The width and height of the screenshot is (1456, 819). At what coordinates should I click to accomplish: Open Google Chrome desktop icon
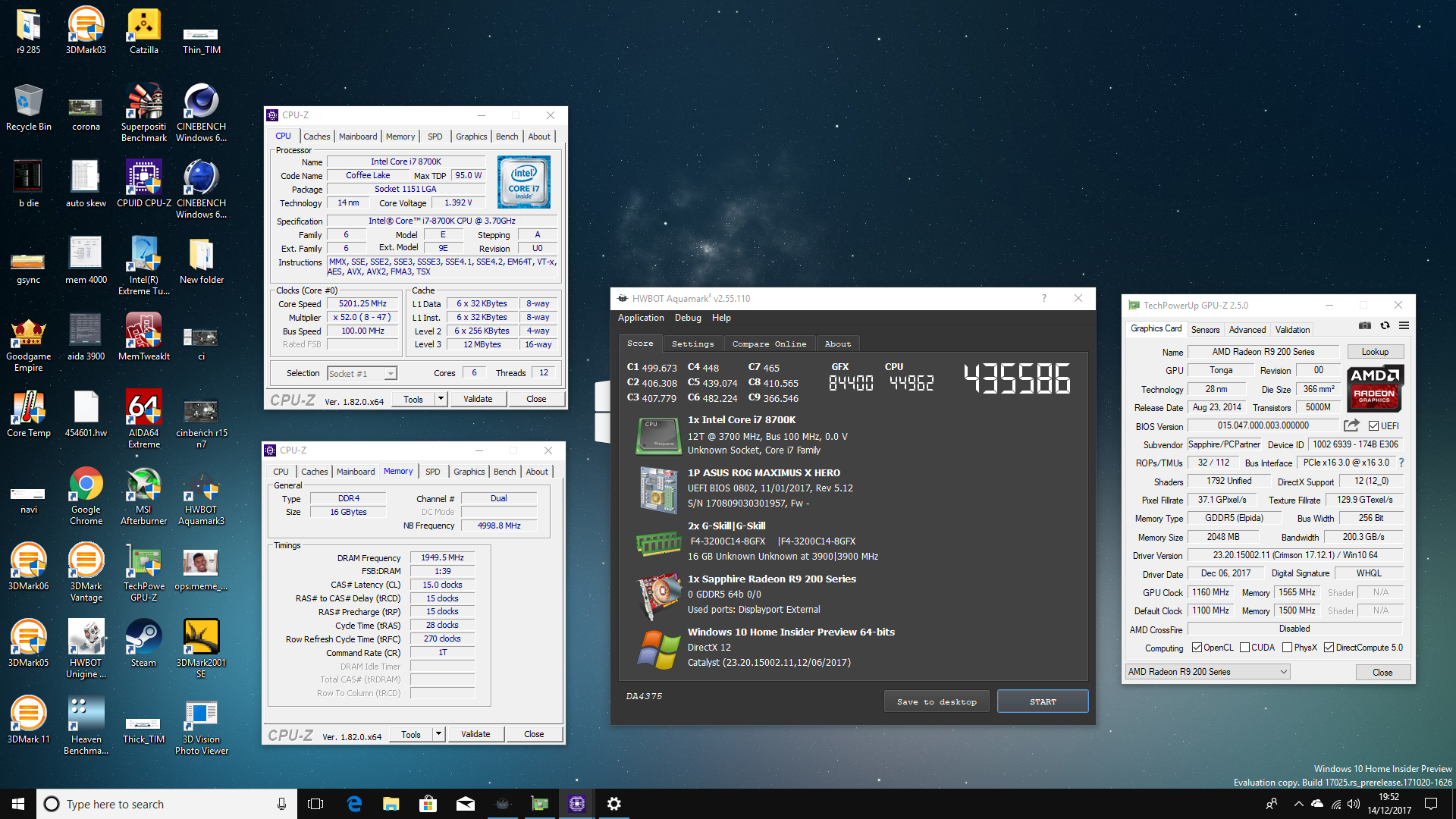[x=86, y=496]
